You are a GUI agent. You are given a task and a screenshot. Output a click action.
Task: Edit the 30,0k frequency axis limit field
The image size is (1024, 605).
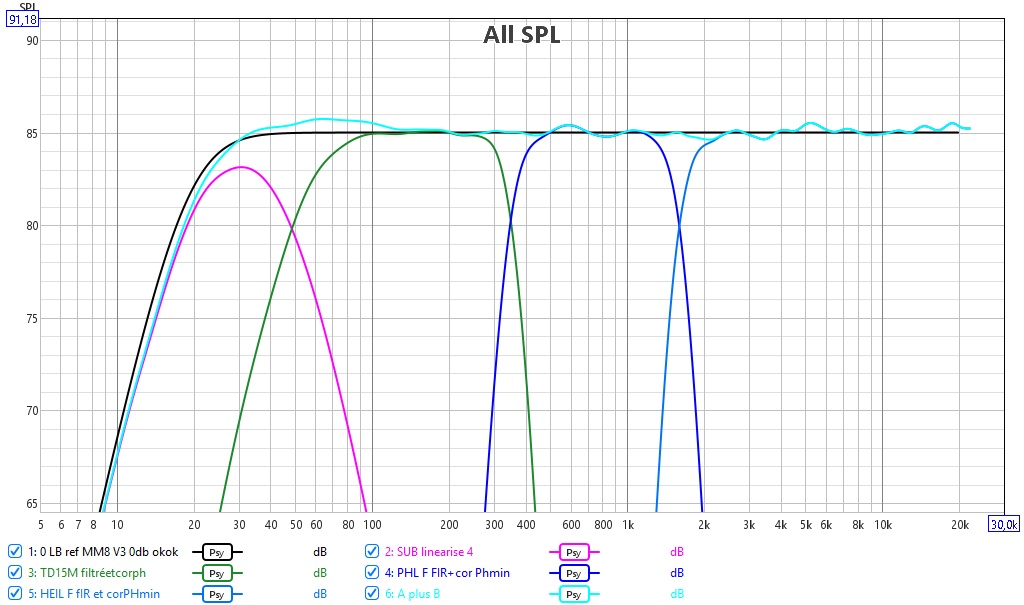click(1004, 524)
